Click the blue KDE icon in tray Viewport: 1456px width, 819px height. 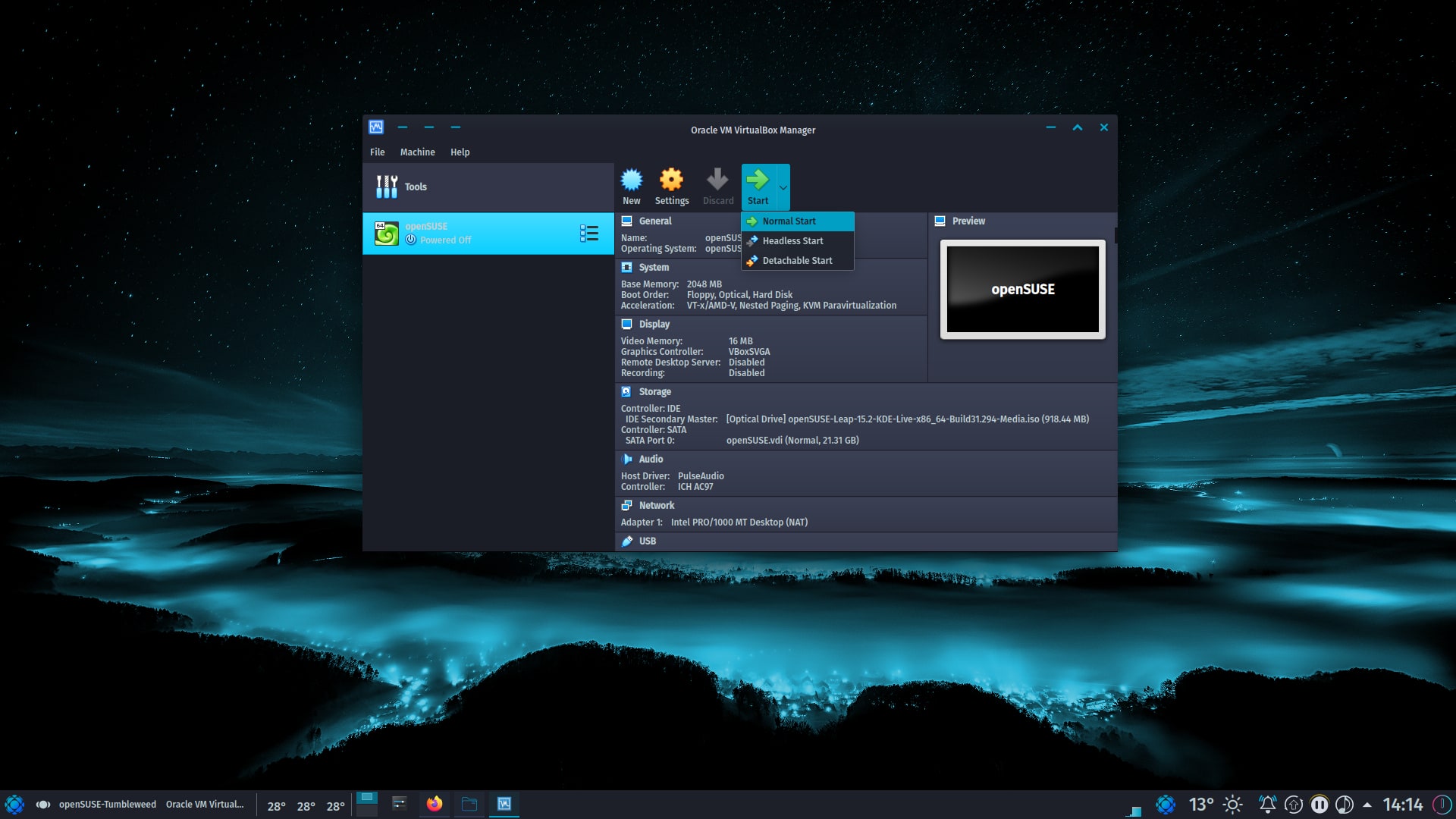[x=1166, y=805]
